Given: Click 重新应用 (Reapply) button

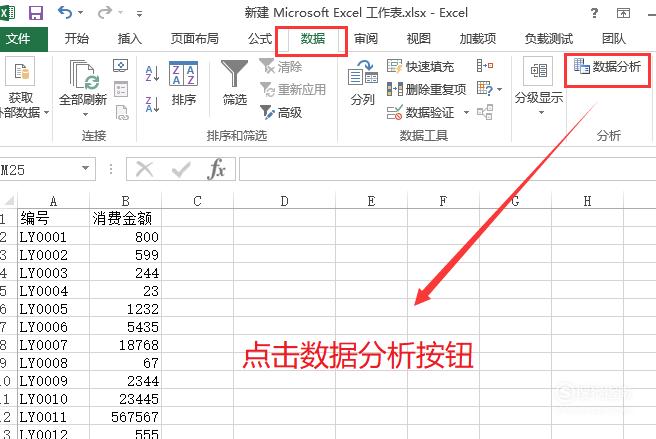Looking at the screenshot, I should coord(292,89).
